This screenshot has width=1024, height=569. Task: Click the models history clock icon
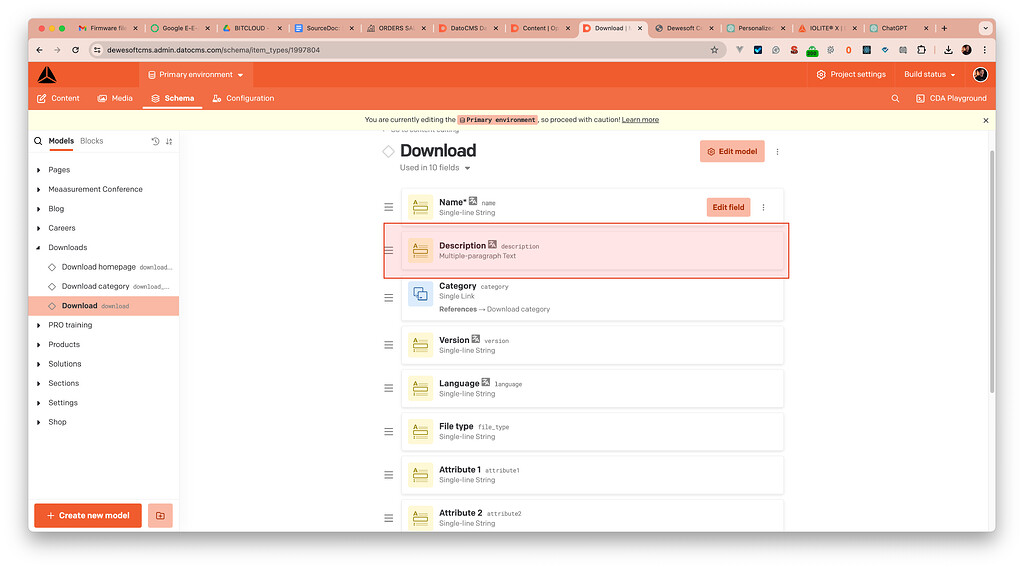(155, 141)
